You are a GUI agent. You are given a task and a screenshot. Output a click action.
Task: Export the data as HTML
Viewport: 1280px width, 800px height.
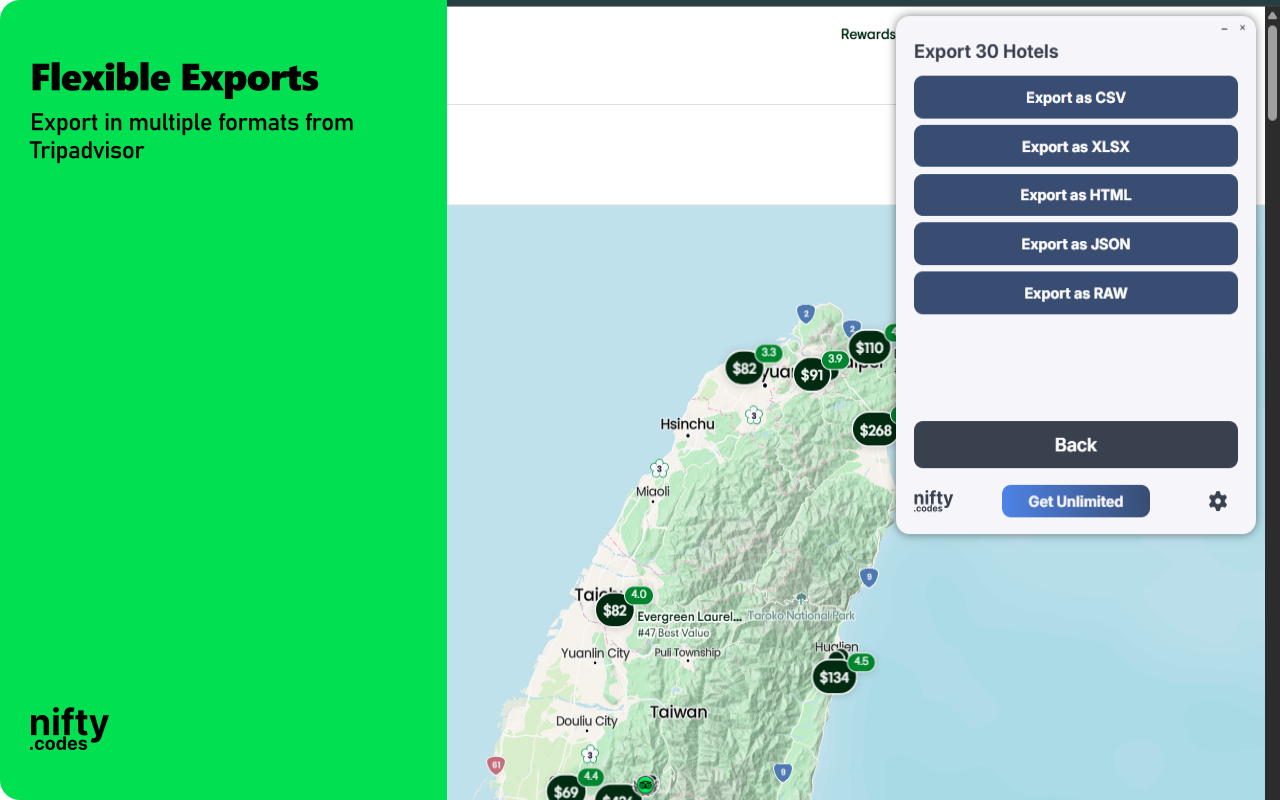(x=1075, y=195)
